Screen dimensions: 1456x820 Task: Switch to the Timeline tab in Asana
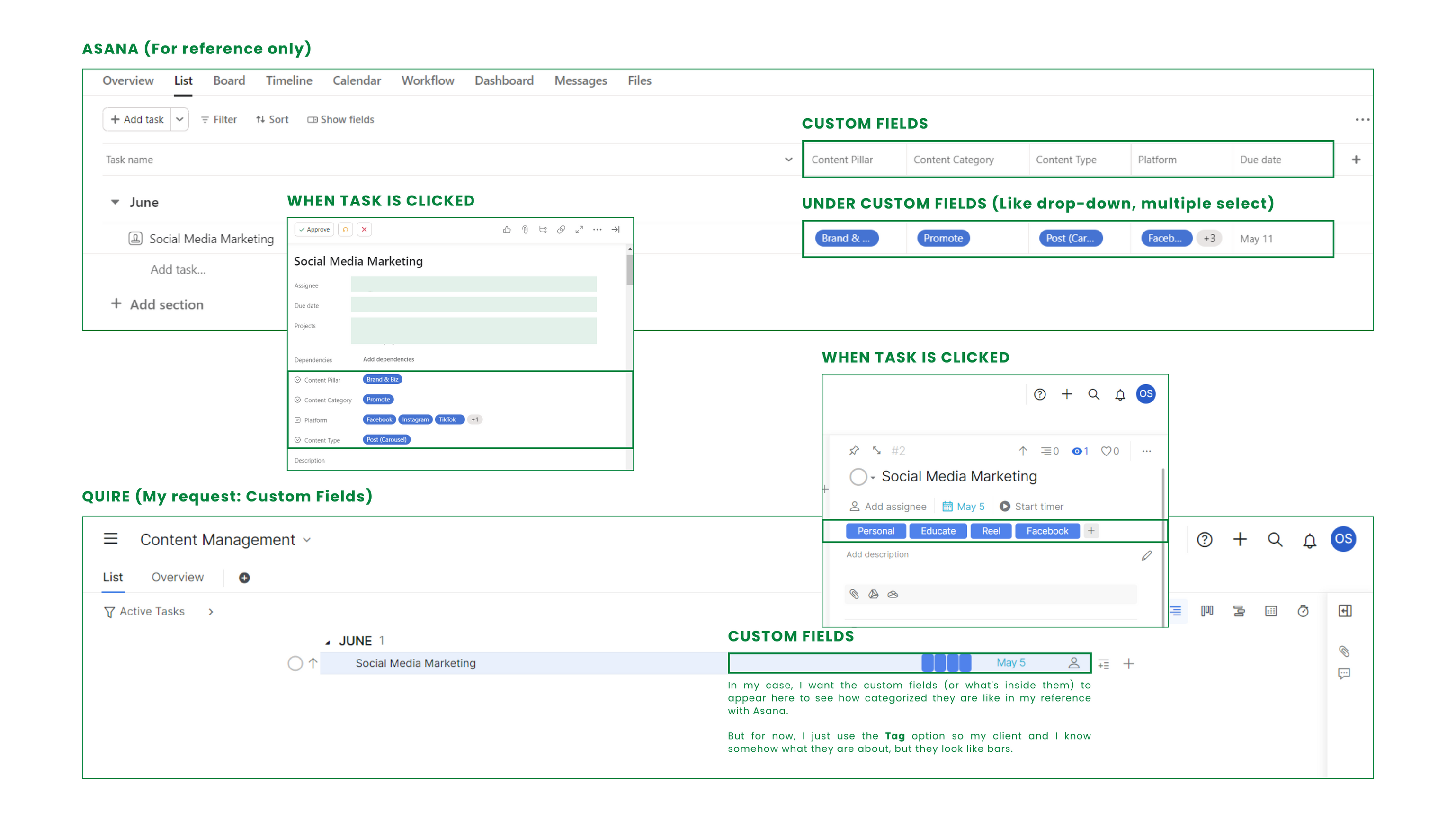(289, 81)
